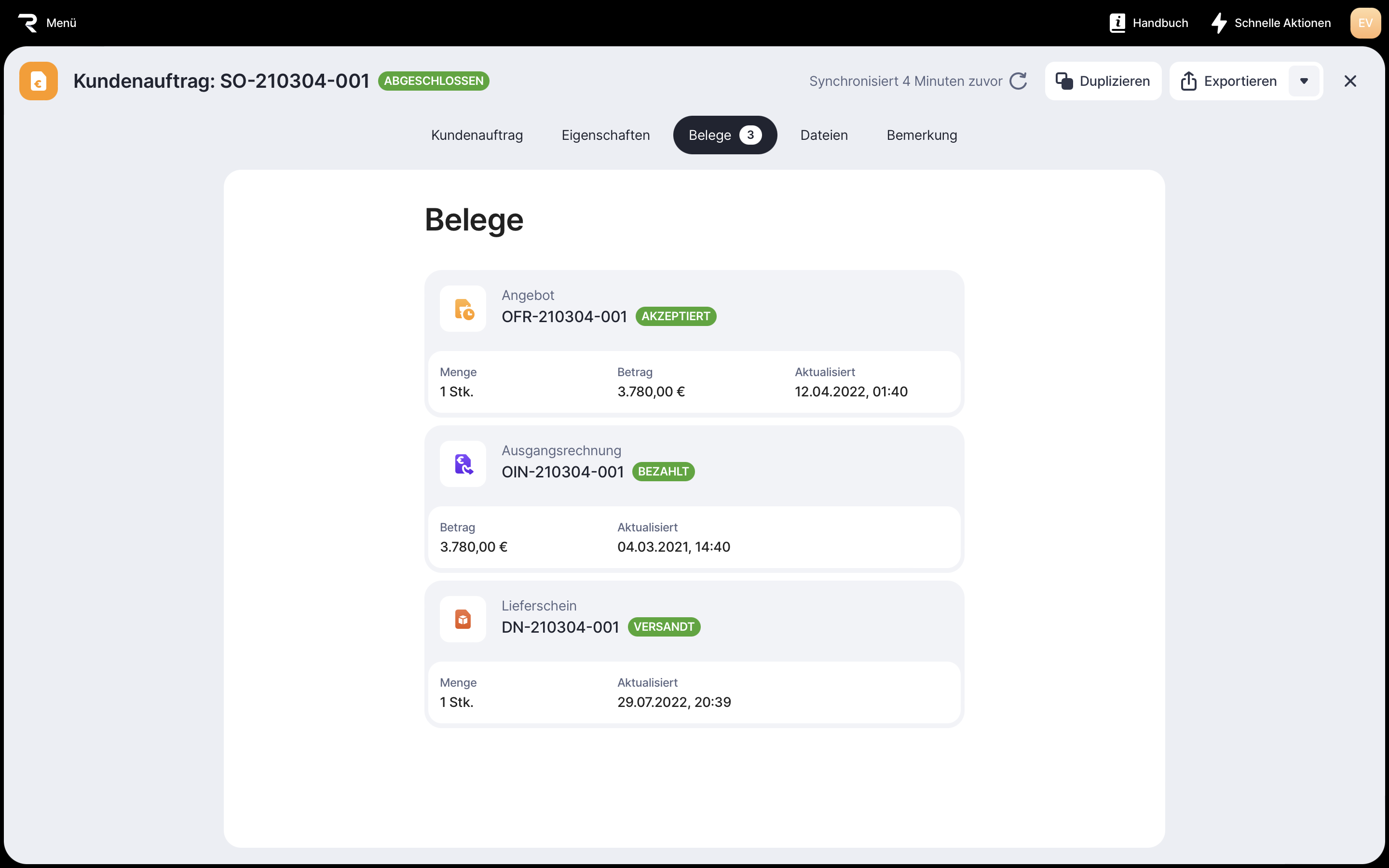The image size is (1389, 868).
Task: Click the orange Kundenauftrag document icon
Action: (x=39, y=81)
